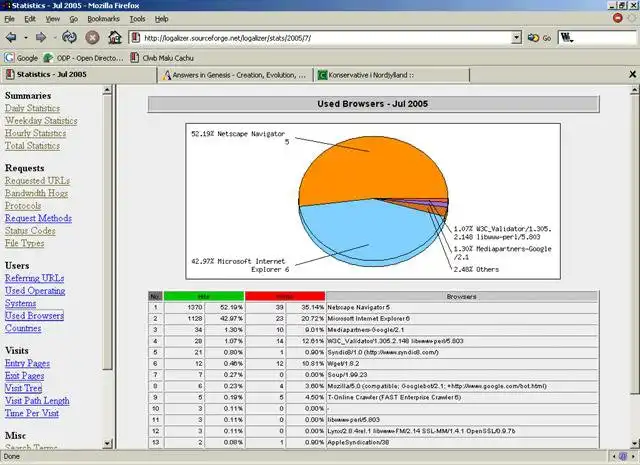This screenshot has width=640, height=465.
Task: Open Visit Path Length link
Action: click(x=37, y=401)
